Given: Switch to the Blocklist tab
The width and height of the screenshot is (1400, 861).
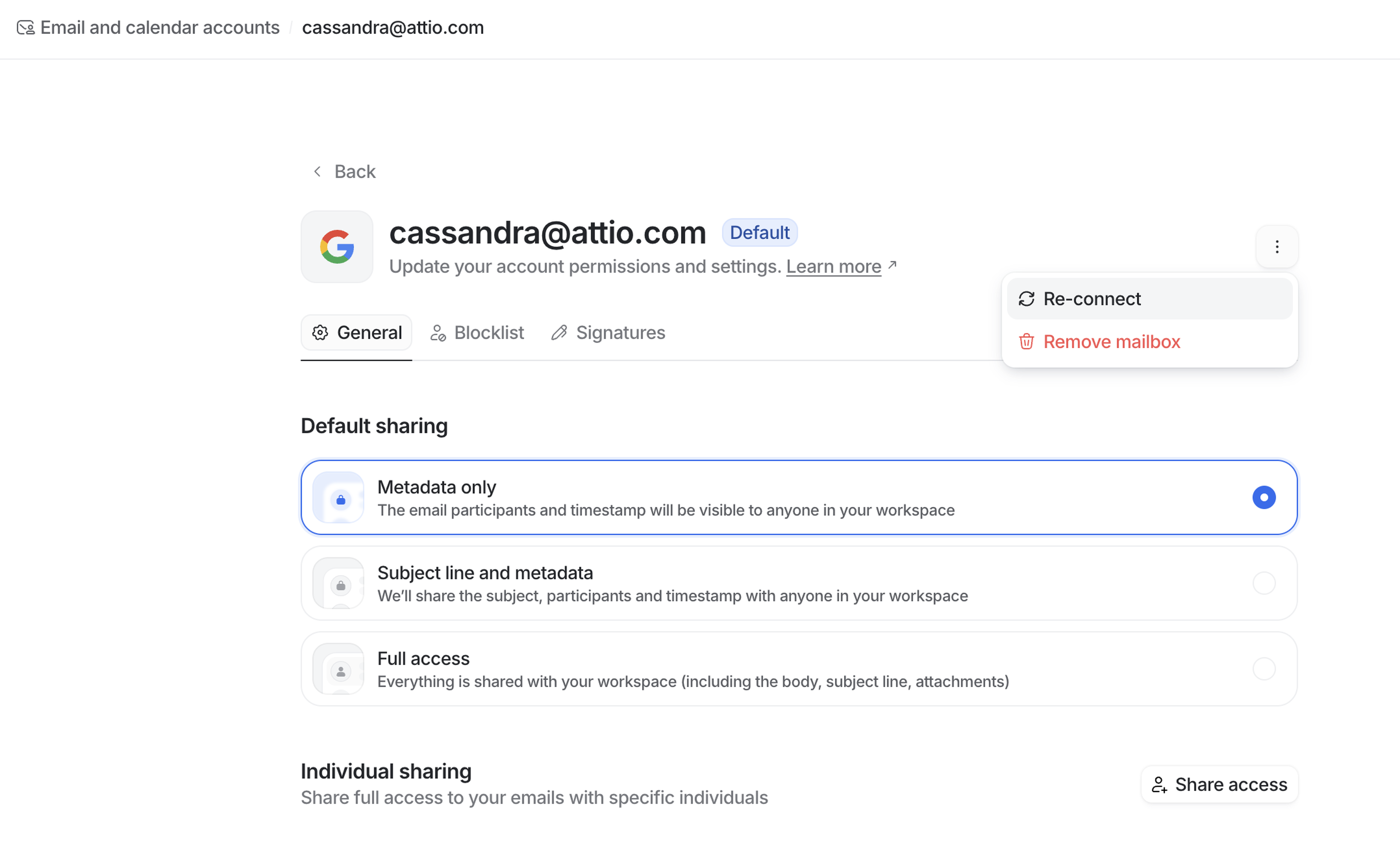Looking at the screenshot, I should coord(477,332).
